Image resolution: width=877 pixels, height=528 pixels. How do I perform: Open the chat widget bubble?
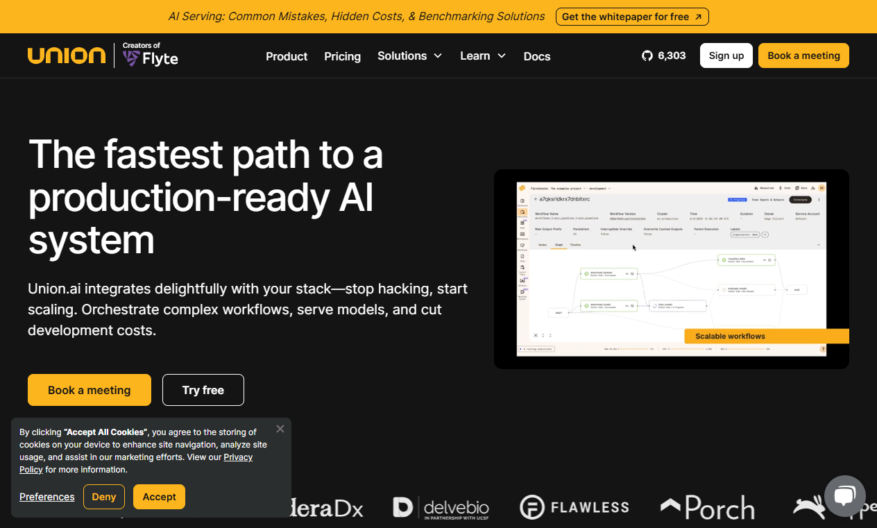click(x=845, y=496)
